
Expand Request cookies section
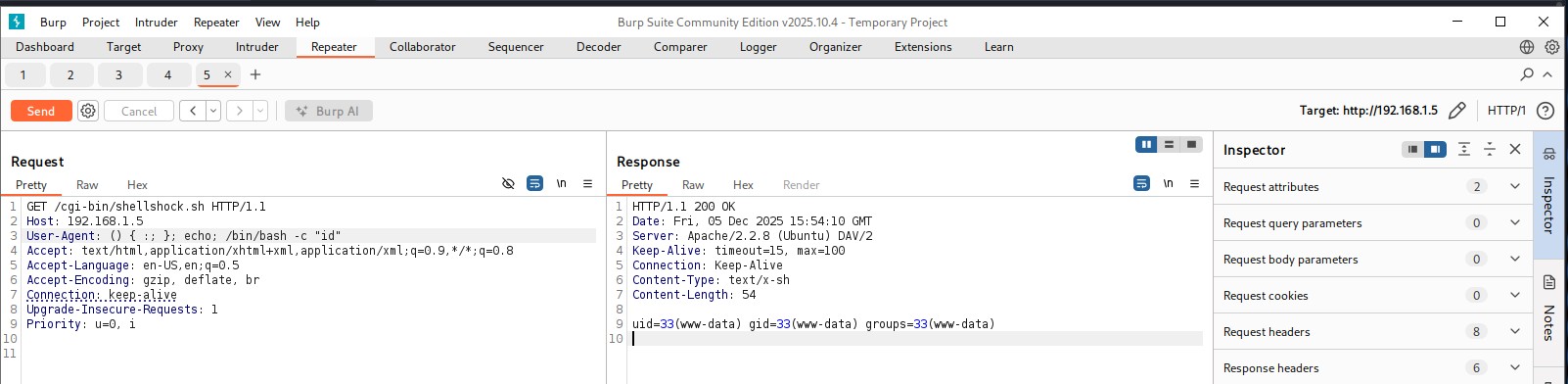click(x=1373, y=295)
